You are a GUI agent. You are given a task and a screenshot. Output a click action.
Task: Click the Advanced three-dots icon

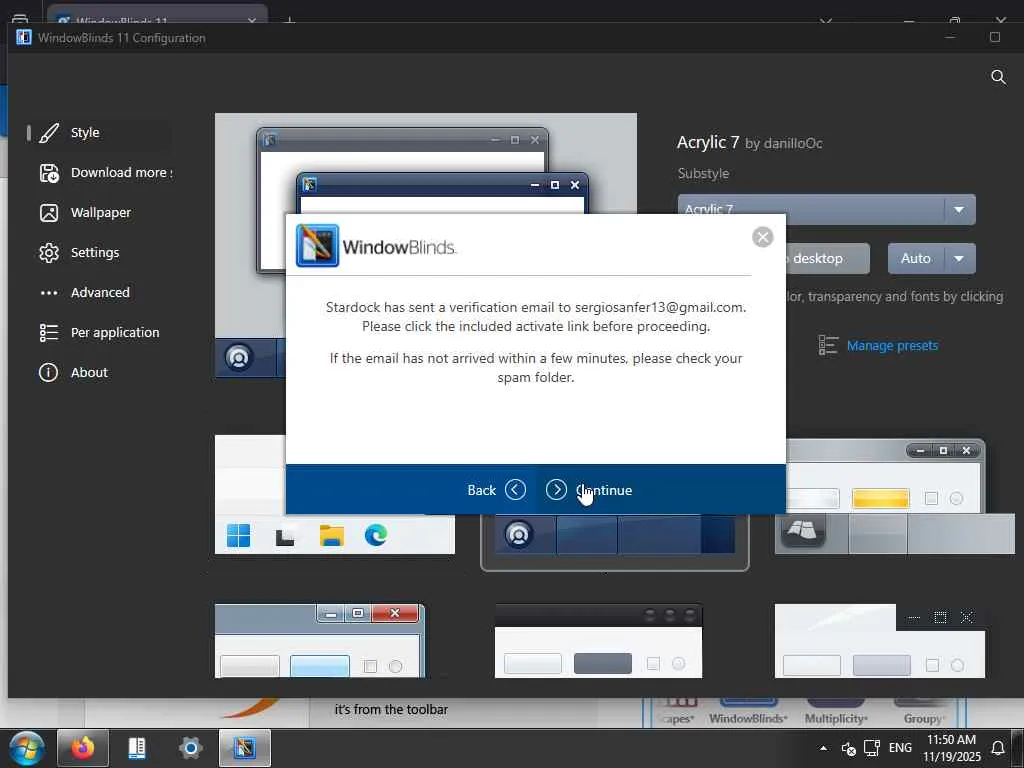[49, 293]
